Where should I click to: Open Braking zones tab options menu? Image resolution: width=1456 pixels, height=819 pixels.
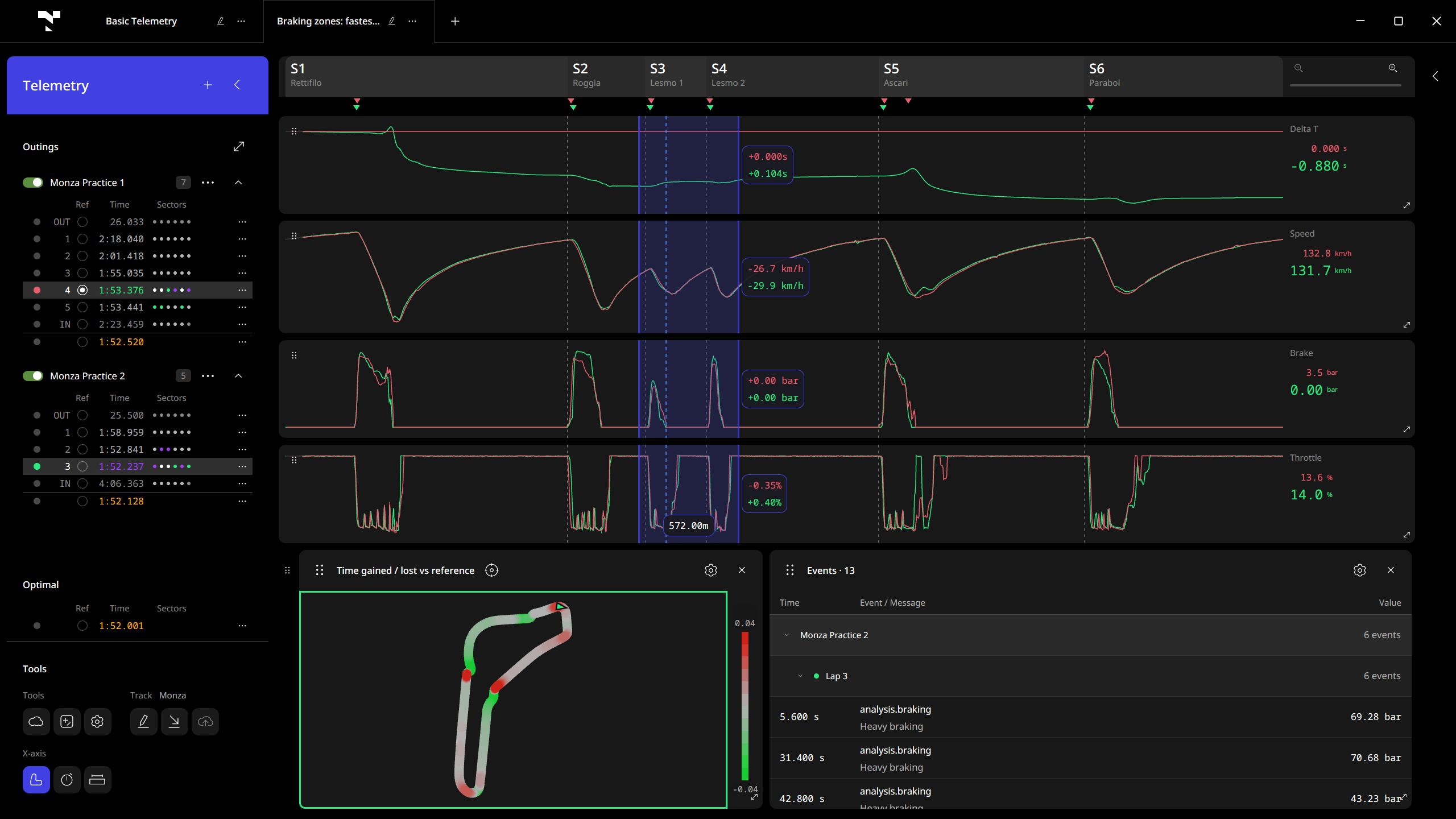pyautogui.click(x=412, y=21)
